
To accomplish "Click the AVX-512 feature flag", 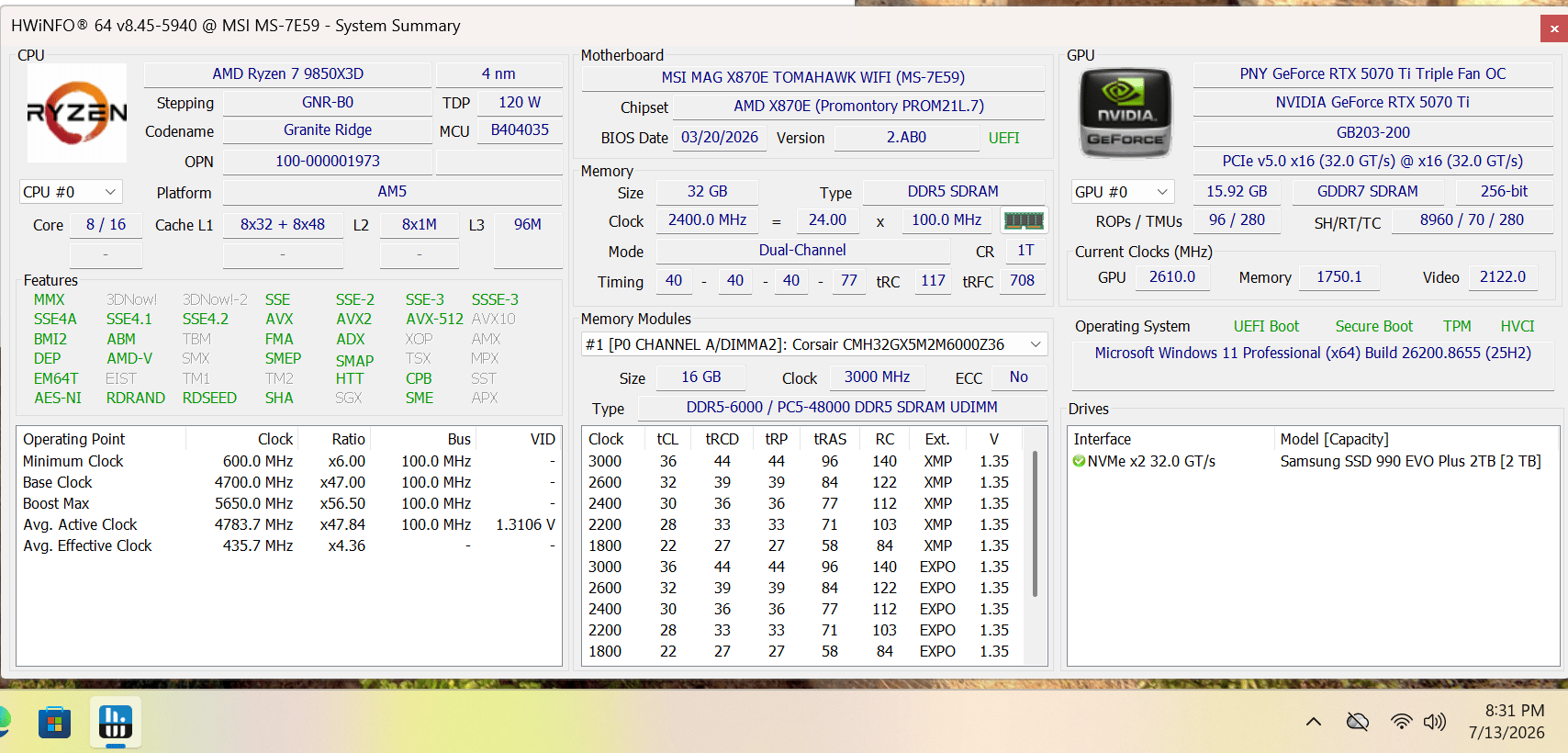I will [434, 320].
